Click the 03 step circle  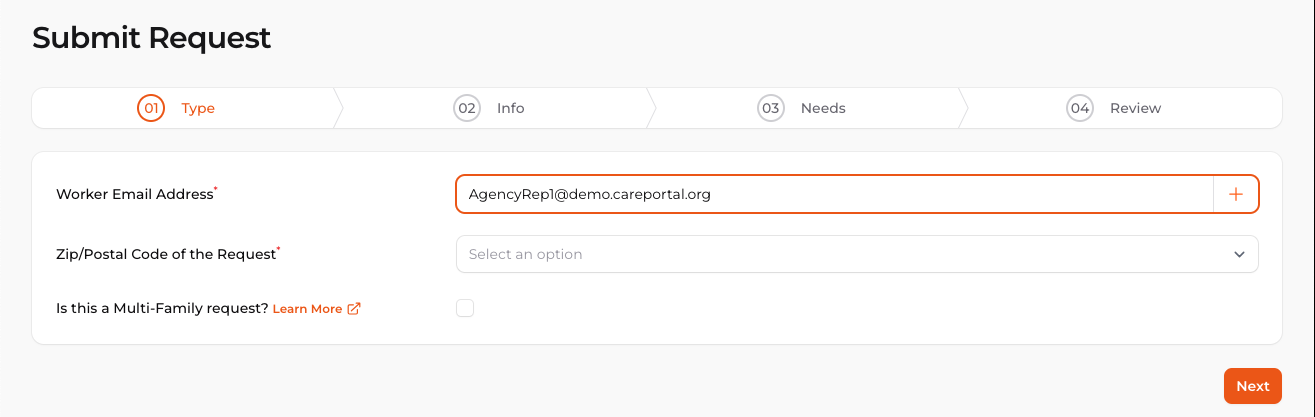pos(770,108)
